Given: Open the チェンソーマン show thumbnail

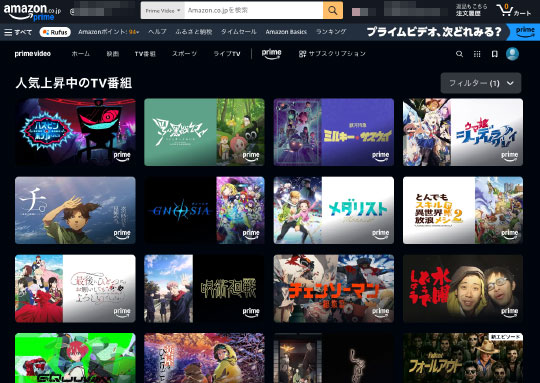Looking at the screenshot, I should click(x=334, y=289).
